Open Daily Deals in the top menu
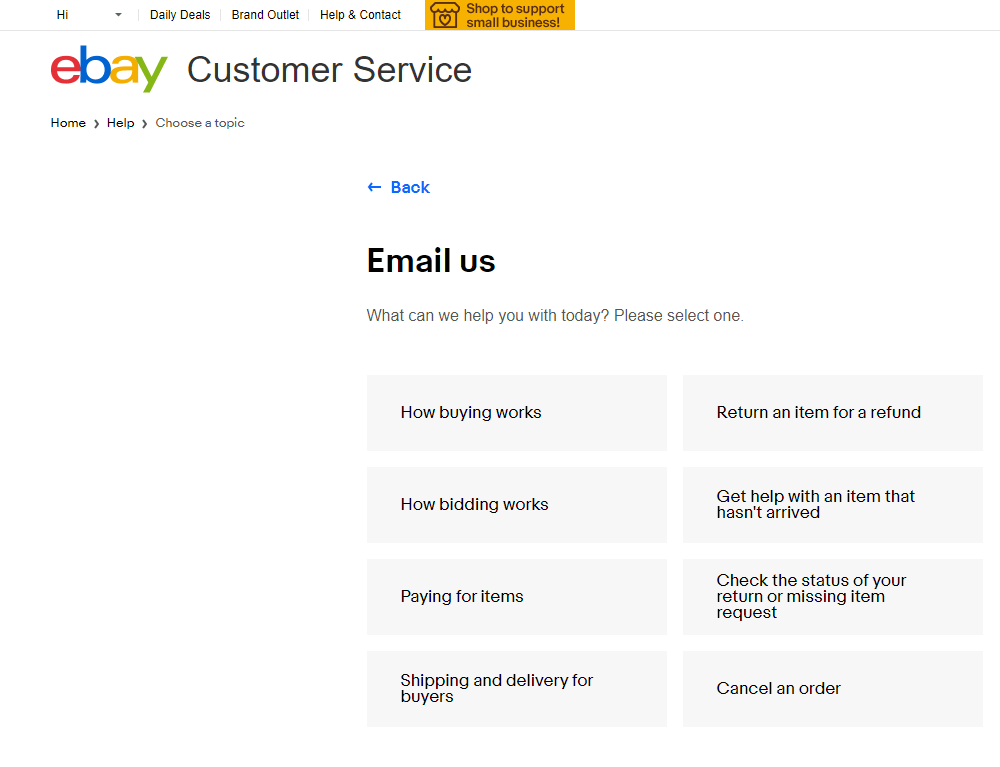Viewport: 1000px width, 767px height. pos(180,15)
